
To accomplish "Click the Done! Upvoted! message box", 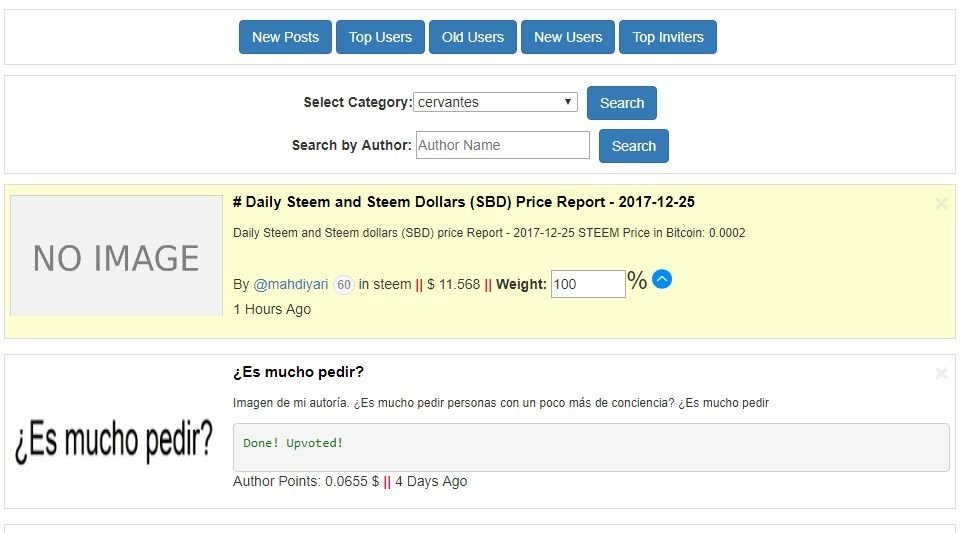I will [591, 447].
